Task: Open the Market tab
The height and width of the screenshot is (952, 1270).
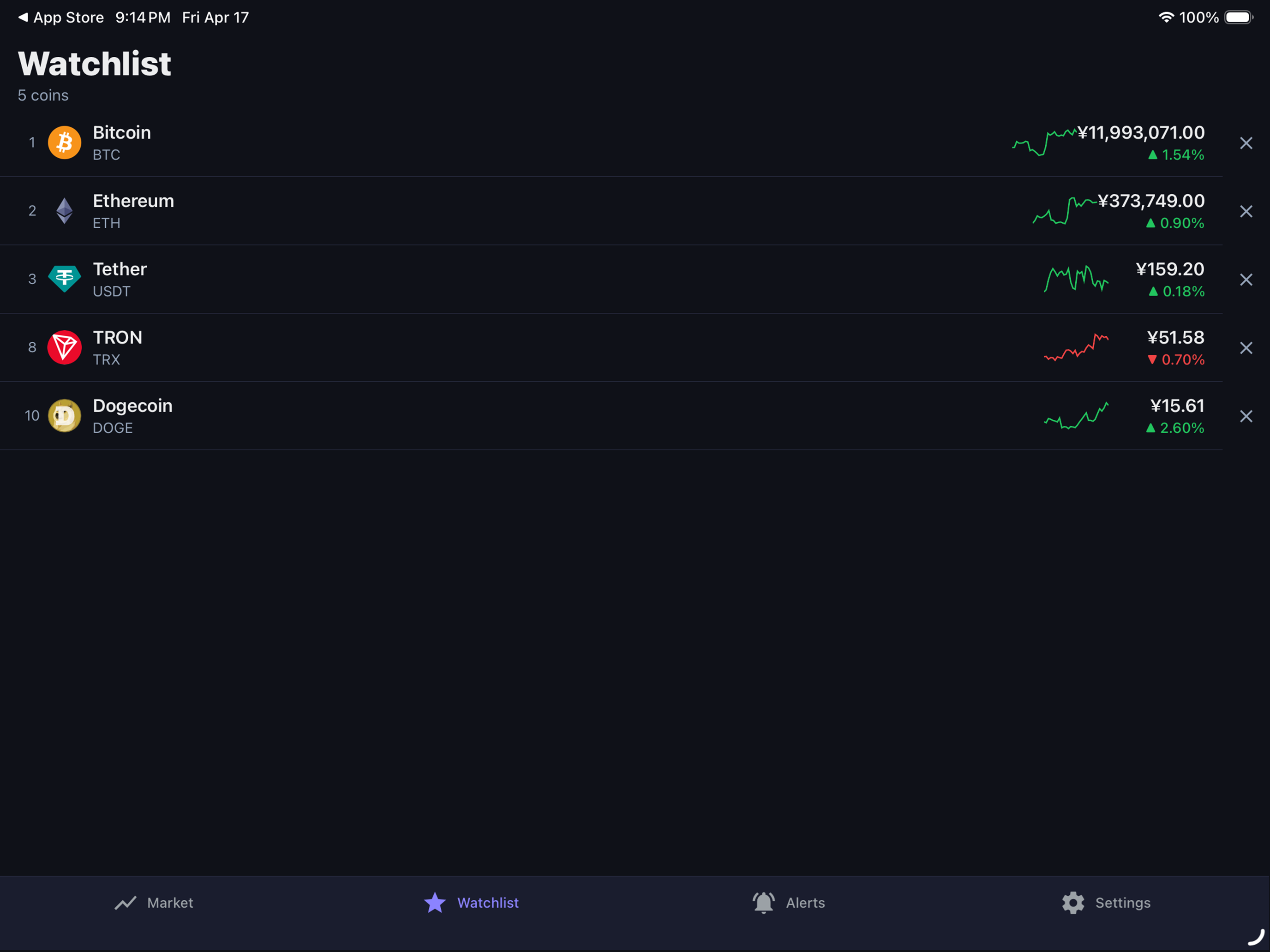Action: click(153, 903)
